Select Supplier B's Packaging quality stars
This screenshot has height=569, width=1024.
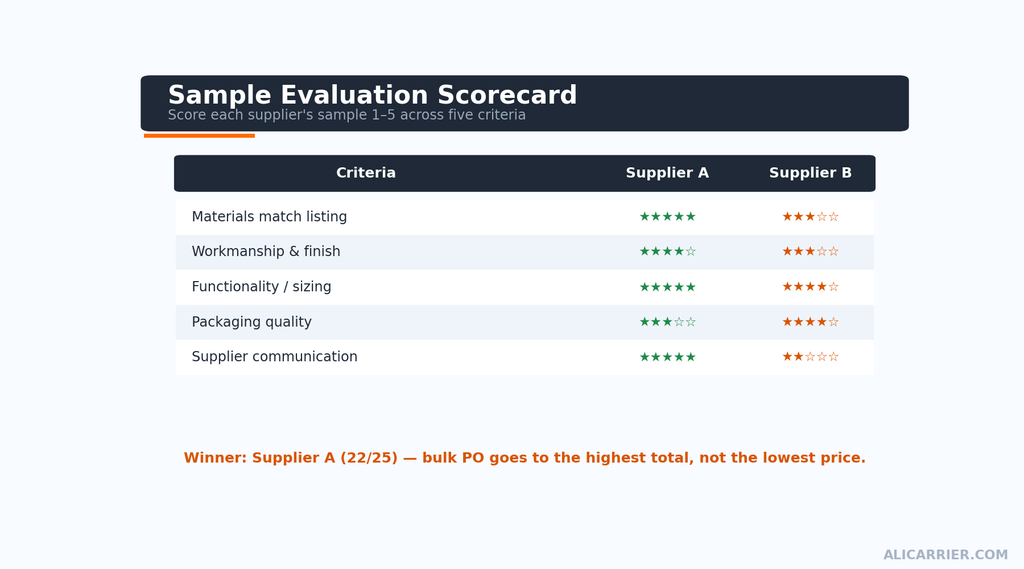pyautogui.click(x=810, y=322)
